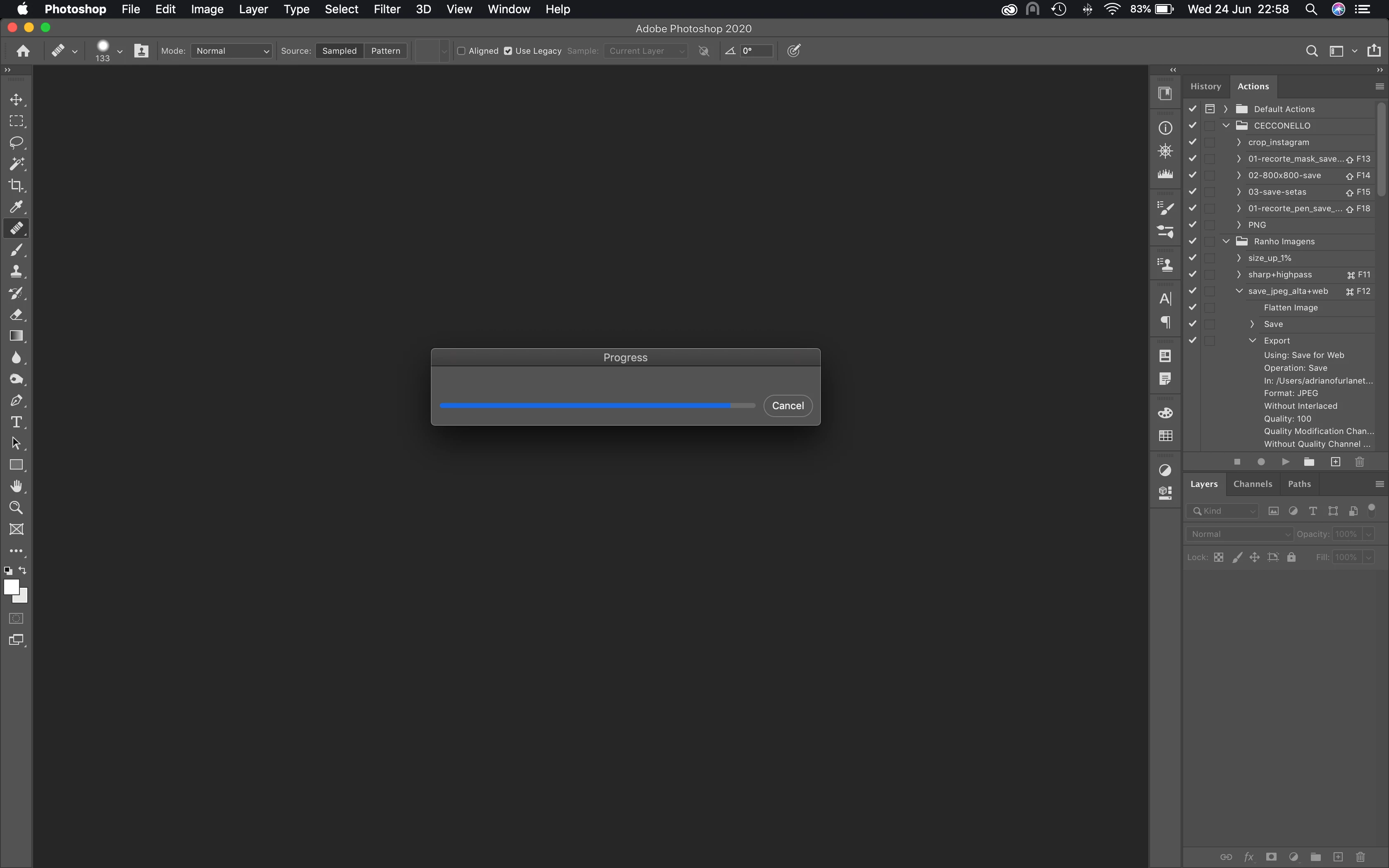Create new action with plus icon

point(1336,462)
